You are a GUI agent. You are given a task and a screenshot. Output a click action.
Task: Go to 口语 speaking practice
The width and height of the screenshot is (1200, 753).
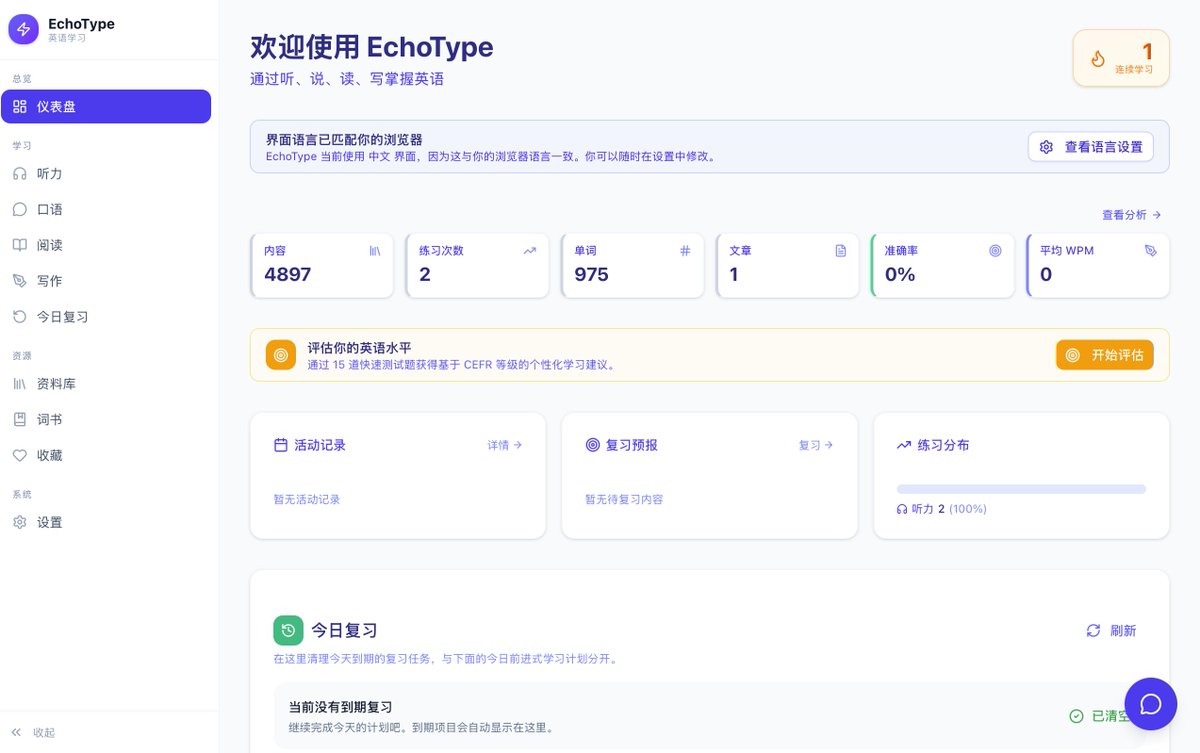coord(106,209)
